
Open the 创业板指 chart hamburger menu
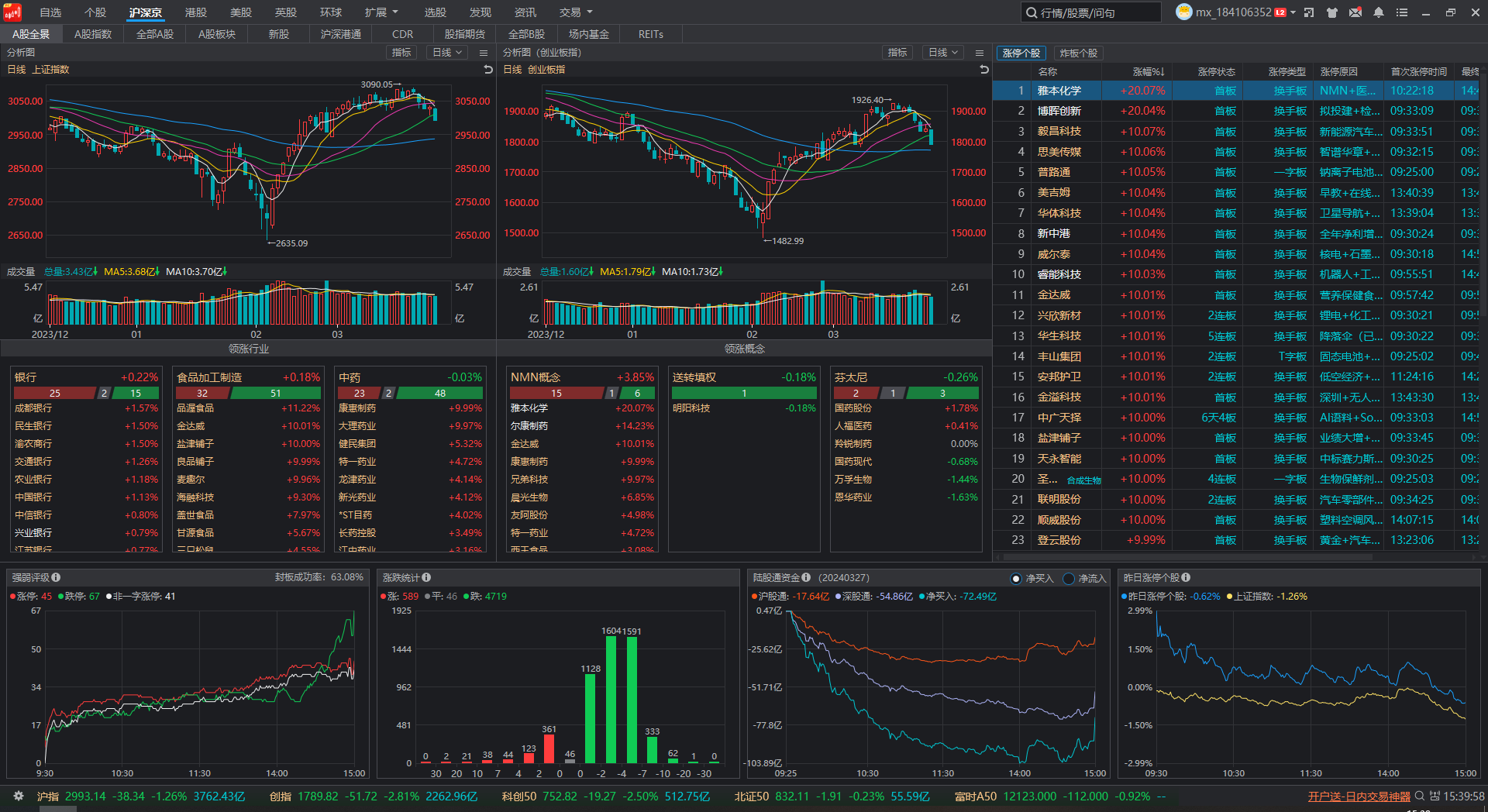tap(980, 53)
